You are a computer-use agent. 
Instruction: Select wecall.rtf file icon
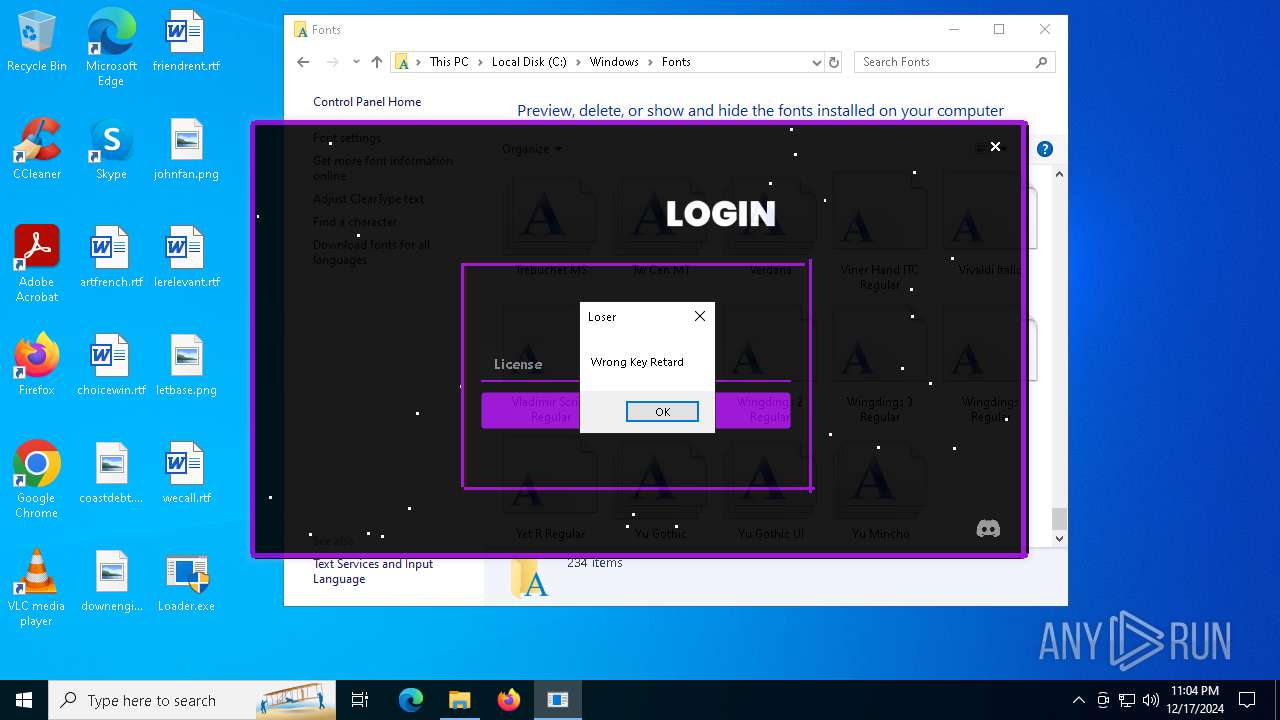point(186,474)
